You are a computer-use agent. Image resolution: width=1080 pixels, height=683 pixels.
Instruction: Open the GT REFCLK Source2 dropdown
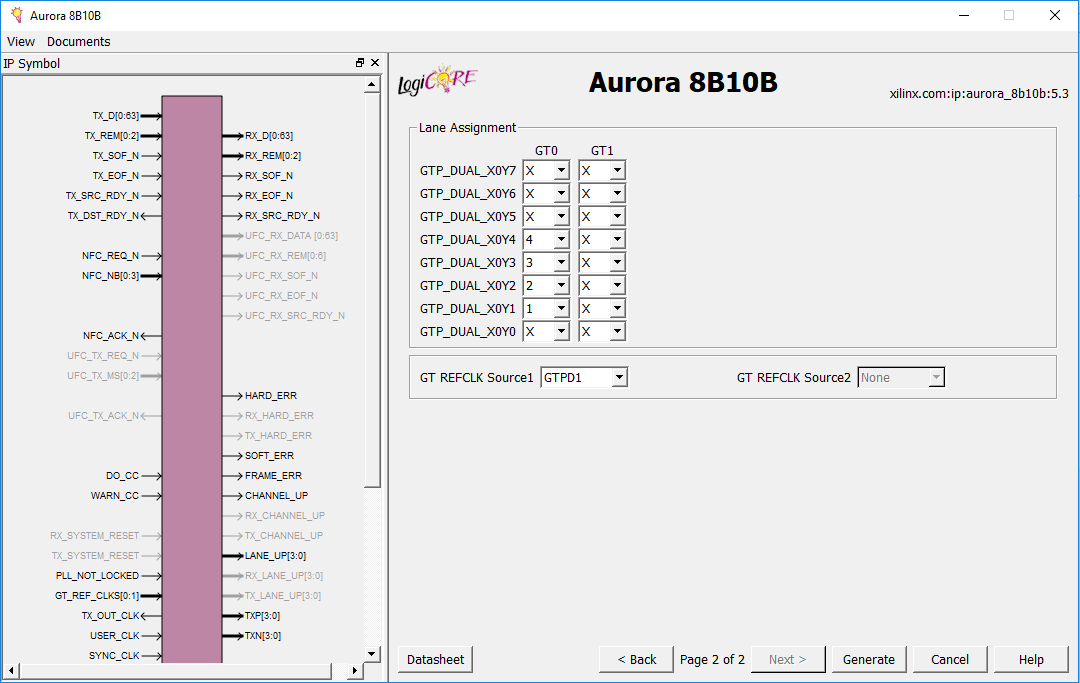[x=933, y=377]
